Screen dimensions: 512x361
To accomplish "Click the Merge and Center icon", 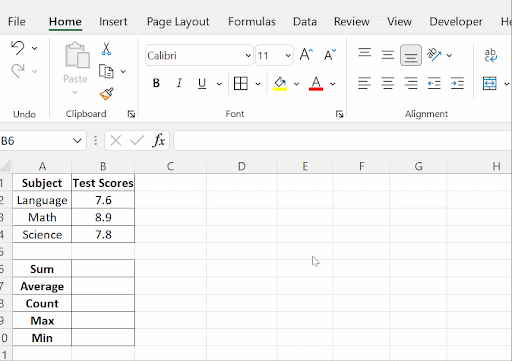I will click(x=490, y=83).
